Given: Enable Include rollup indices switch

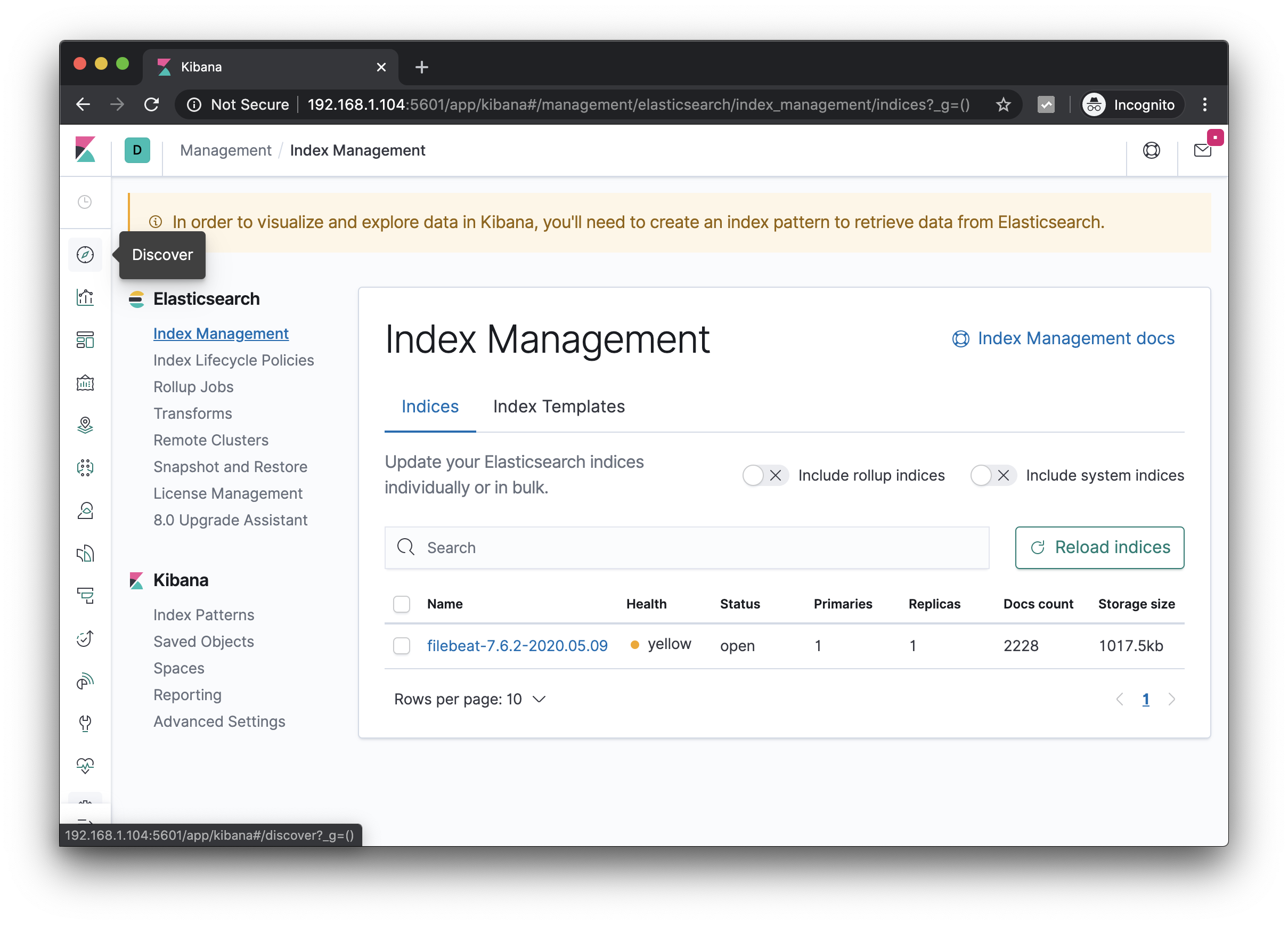Looking at the screenshot, I should click(x=764, y=475).
